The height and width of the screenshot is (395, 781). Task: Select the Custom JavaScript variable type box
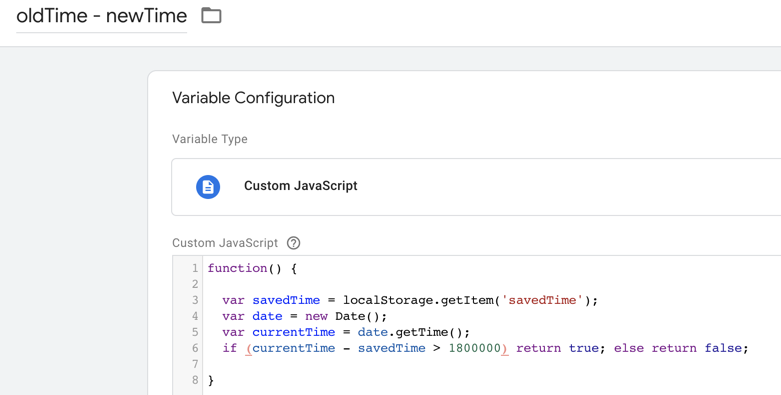pyautogui.click(x=476, y=187)
